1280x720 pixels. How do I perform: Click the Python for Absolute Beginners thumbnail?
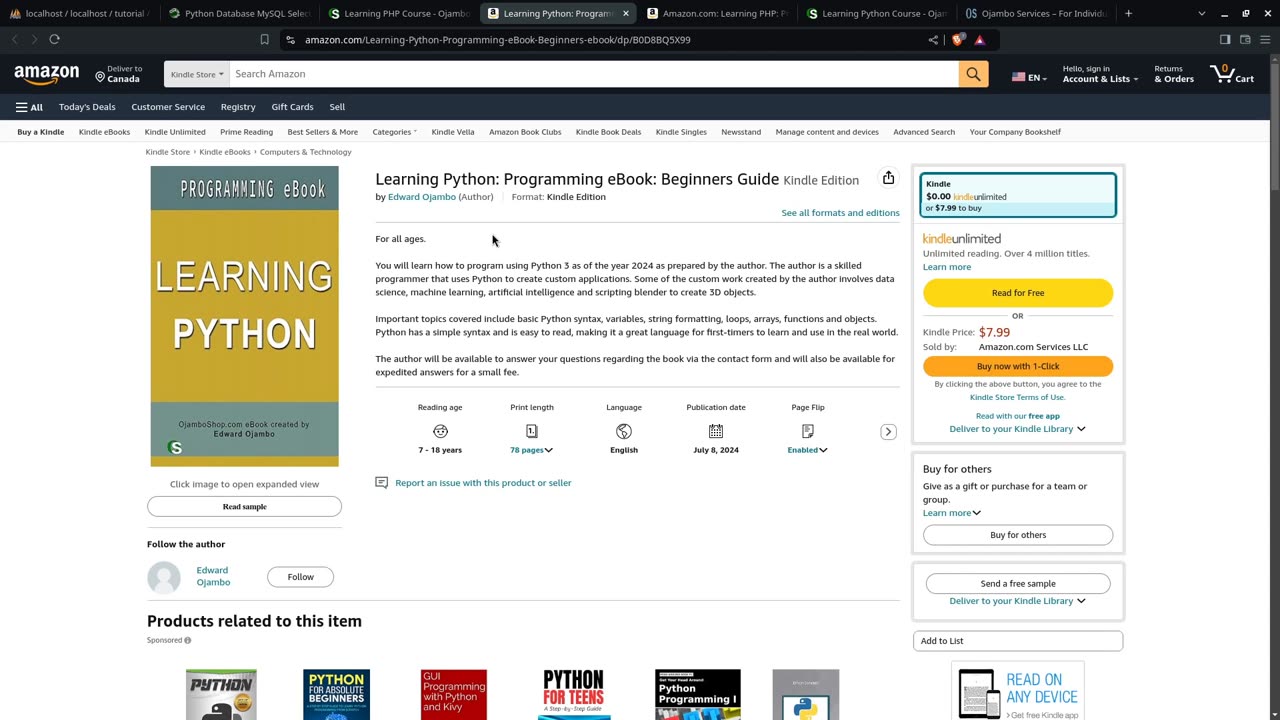coord(336,694)
